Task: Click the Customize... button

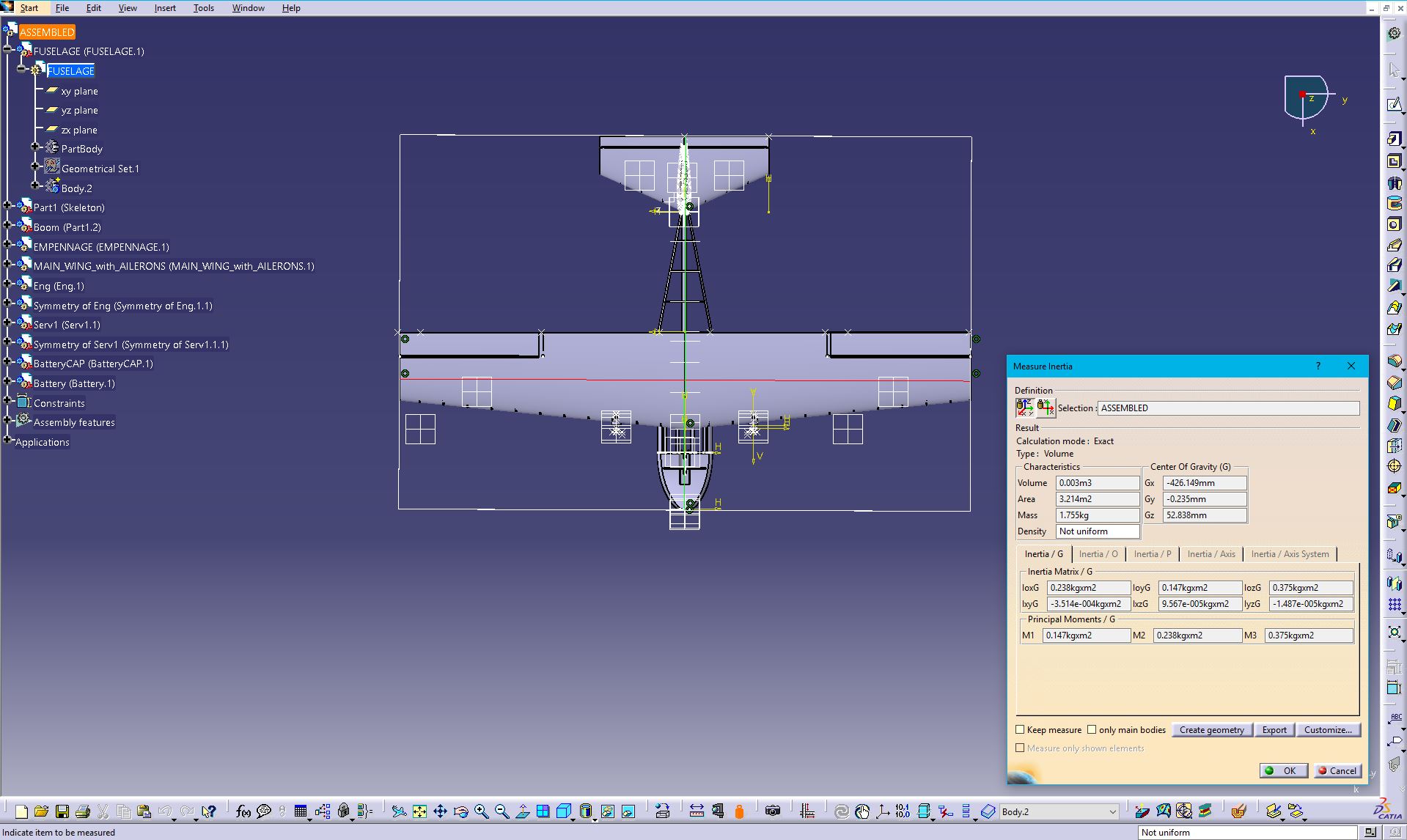Action: click(x=1328, y=730)
